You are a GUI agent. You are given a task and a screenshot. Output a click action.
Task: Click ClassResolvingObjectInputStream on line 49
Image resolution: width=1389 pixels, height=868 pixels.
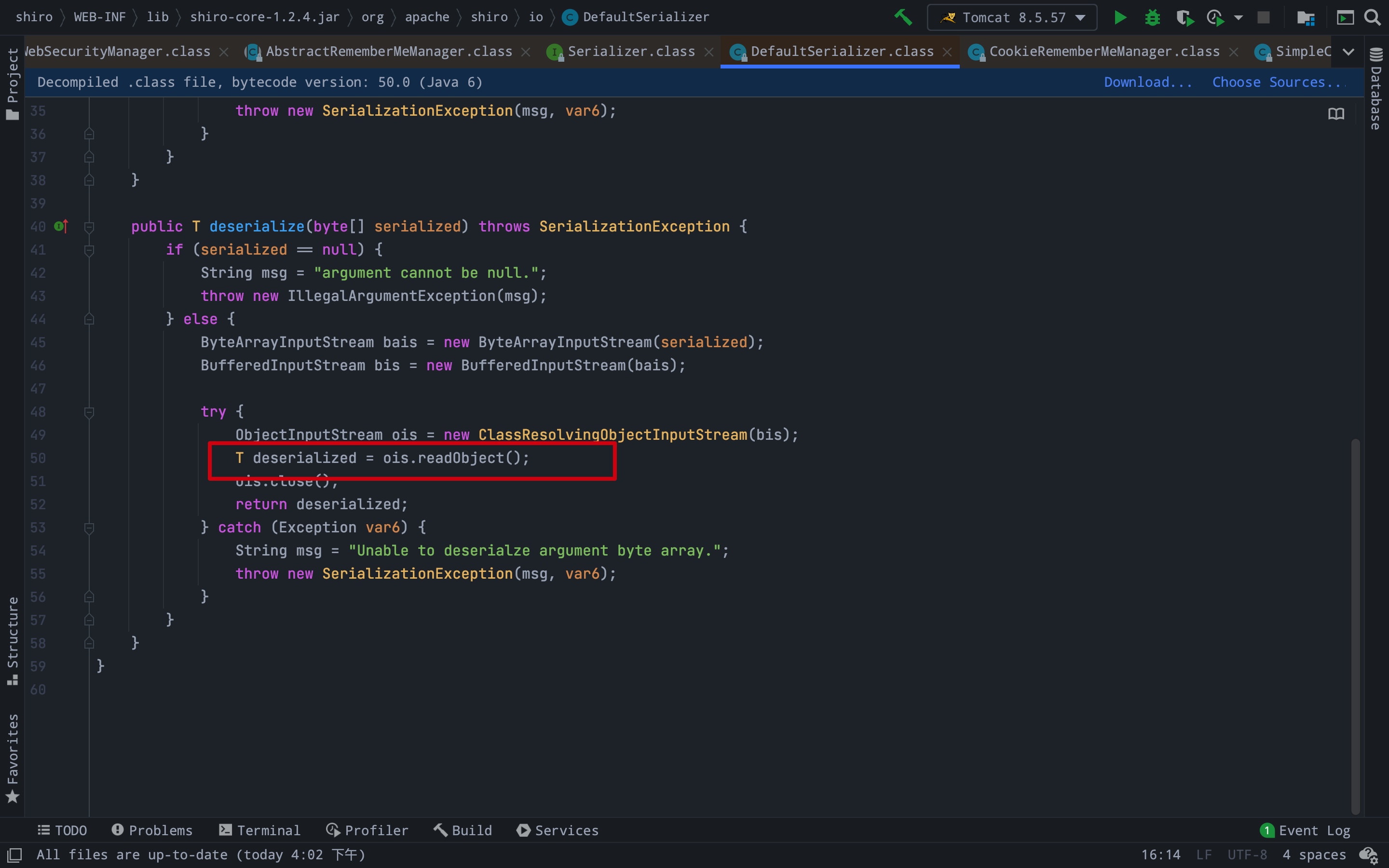pos(613,434)
